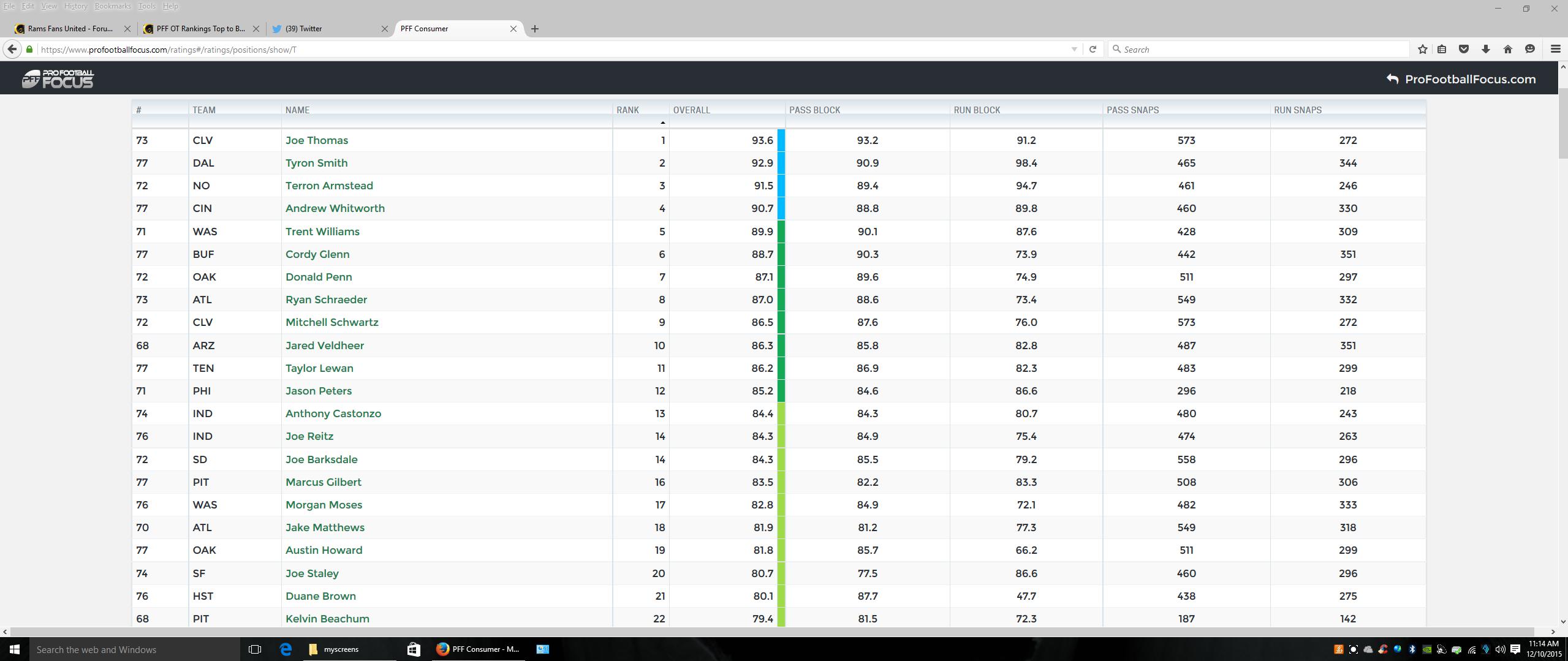Go back using the browser back arrow

(12, 49)
